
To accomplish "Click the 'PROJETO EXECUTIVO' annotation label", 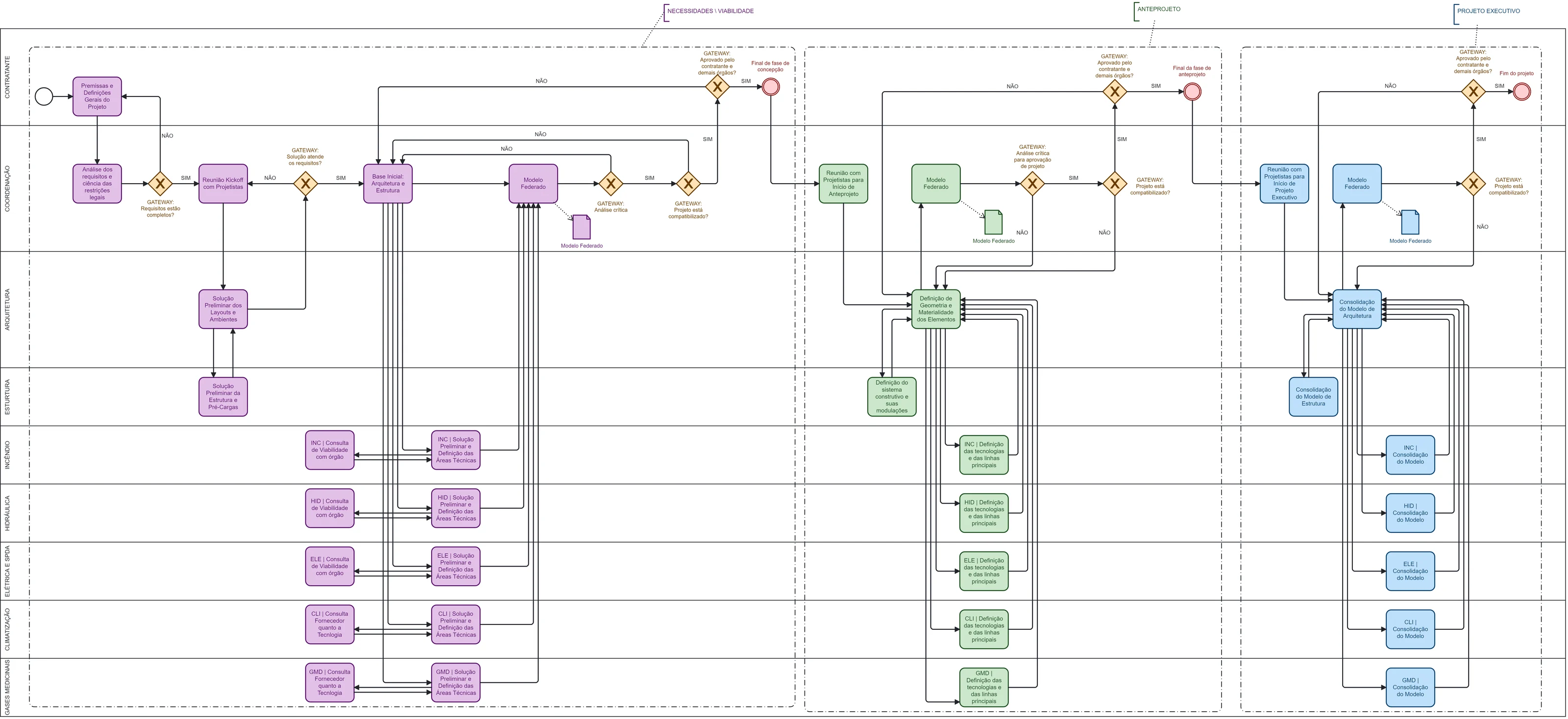I will click(1488, 11).
